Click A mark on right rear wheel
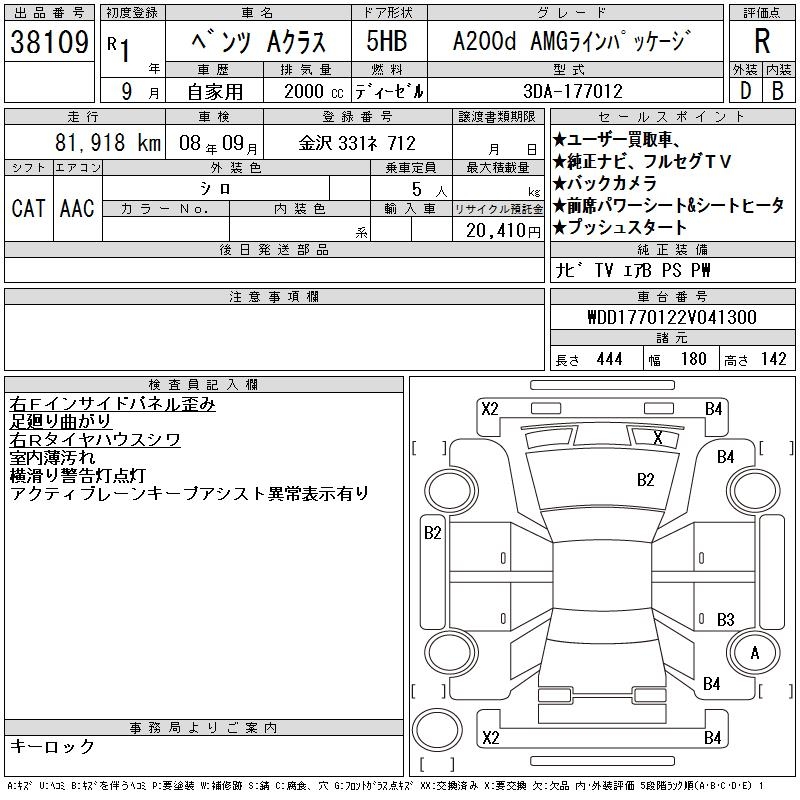The height and width of the screenshot is (800, 800). [755, 653]
